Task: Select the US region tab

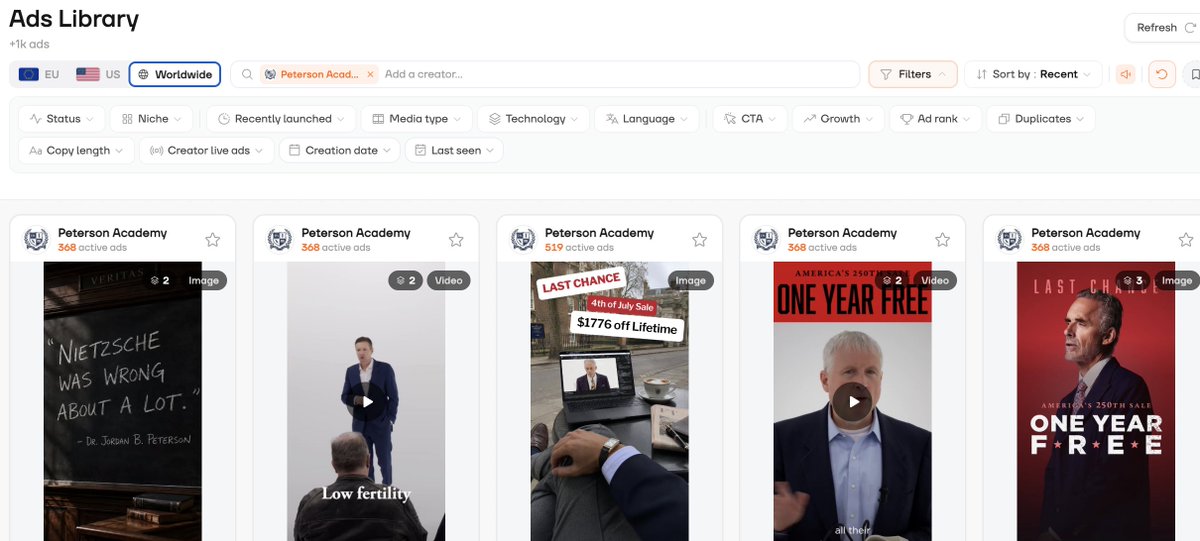Action: pyautogui.click(x=98, y=74)
